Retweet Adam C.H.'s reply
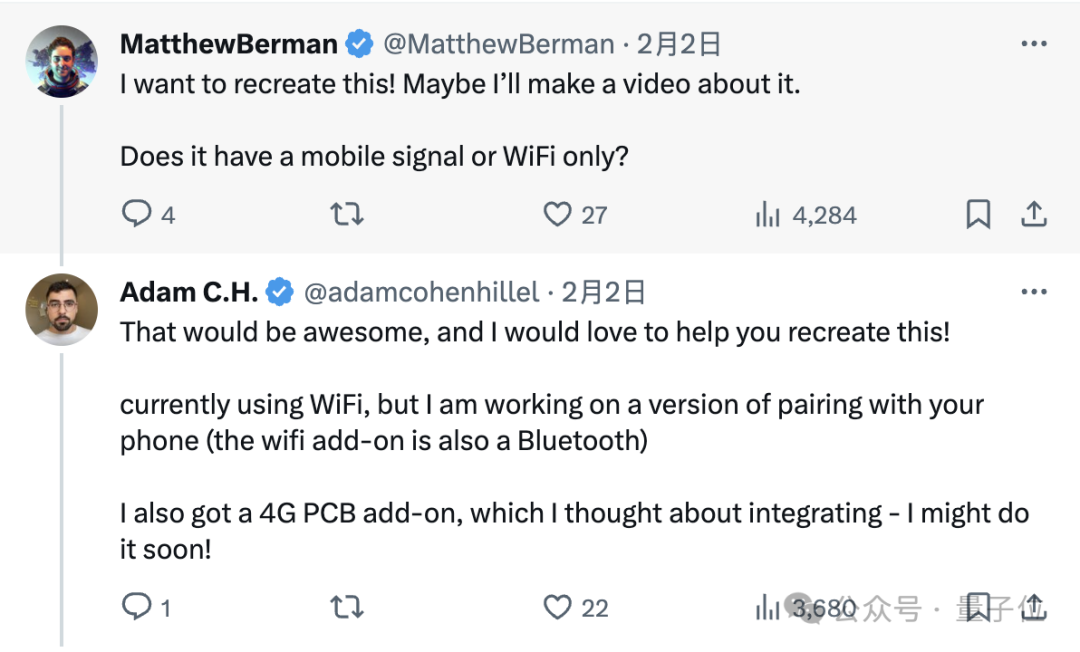The width and height of the screenshot is (1080, 652). coord(347,607)
